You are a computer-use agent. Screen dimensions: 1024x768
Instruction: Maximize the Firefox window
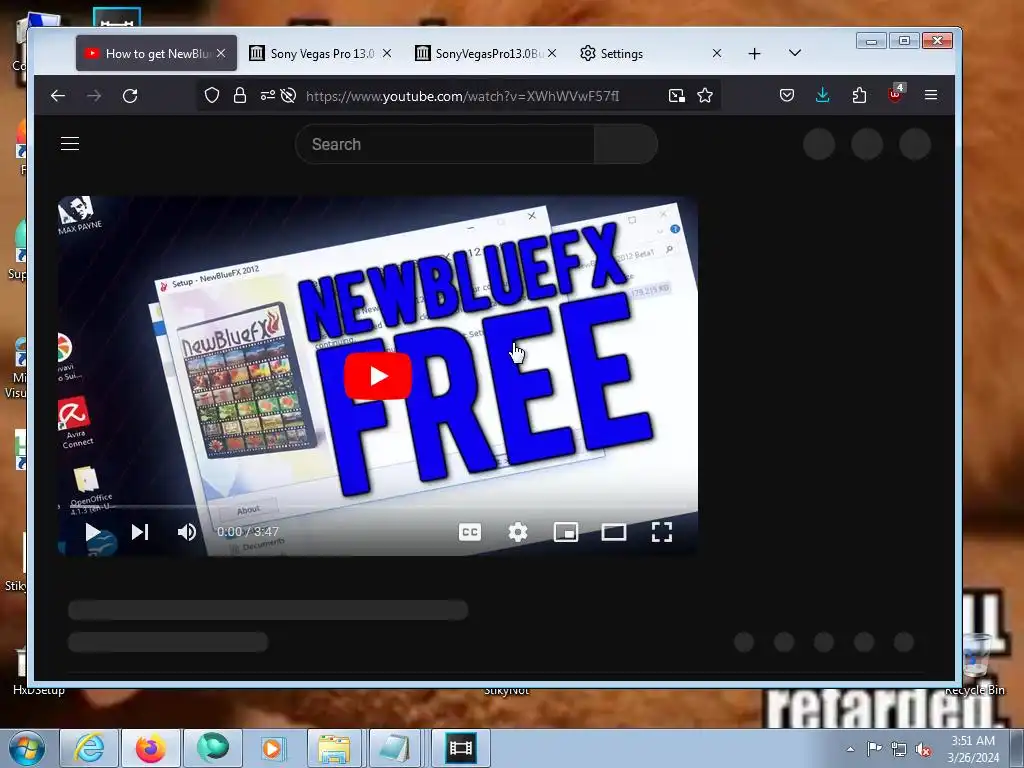pos(904,41)
